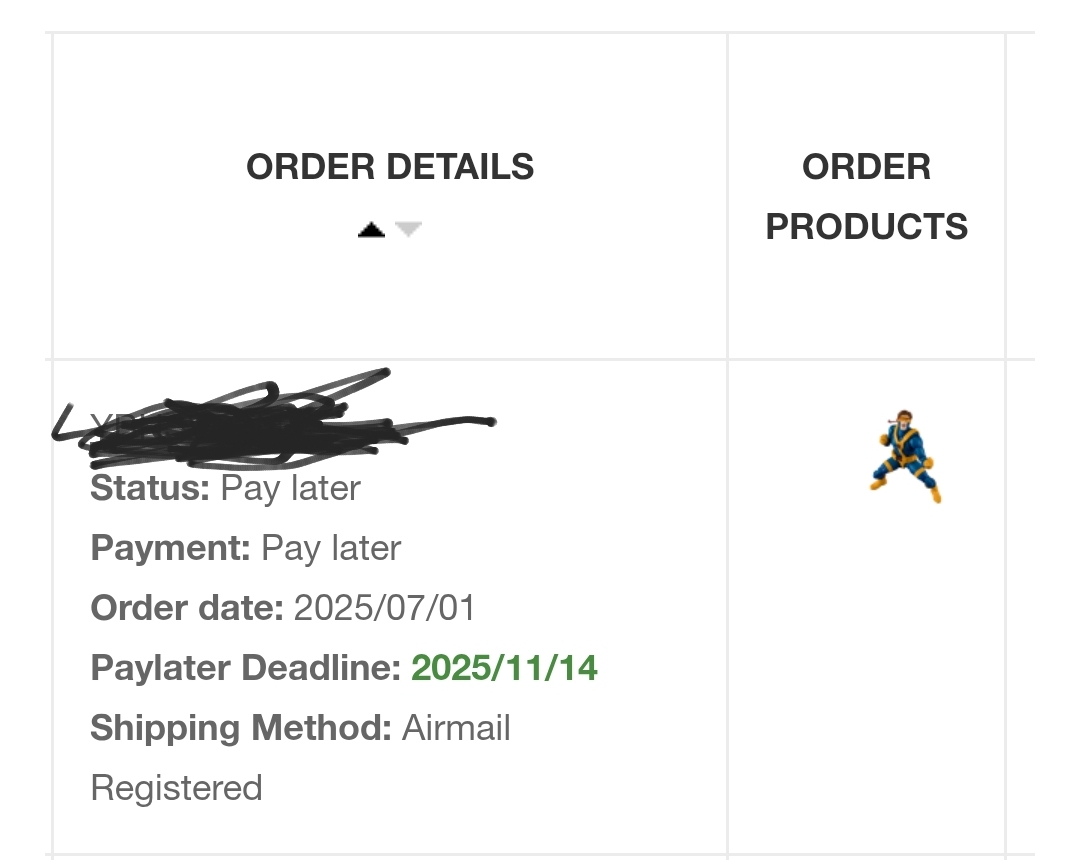
Task: Open the scribbled-out order number link
Action: (x=276, y=421)
